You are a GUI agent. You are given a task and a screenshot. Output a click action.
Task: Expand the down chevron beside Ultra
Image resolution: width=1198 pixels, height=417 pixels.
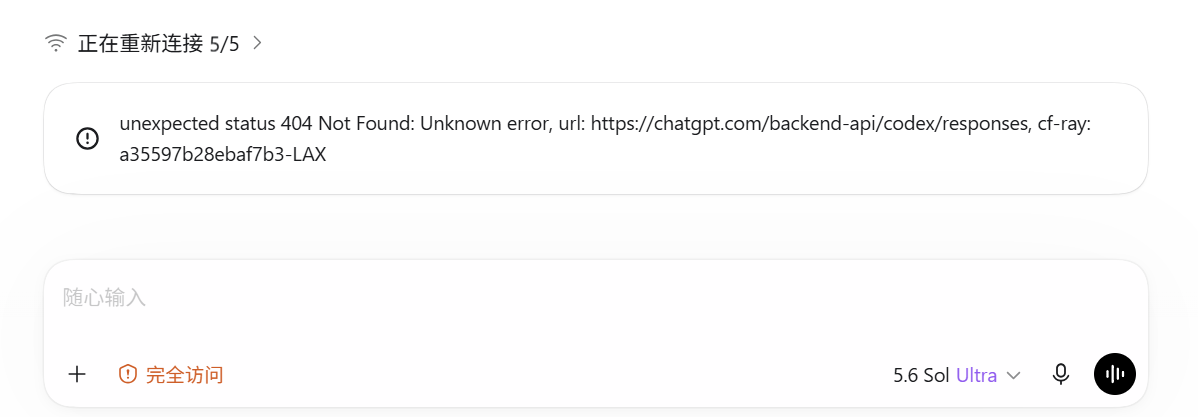[x=1014, y=376]
